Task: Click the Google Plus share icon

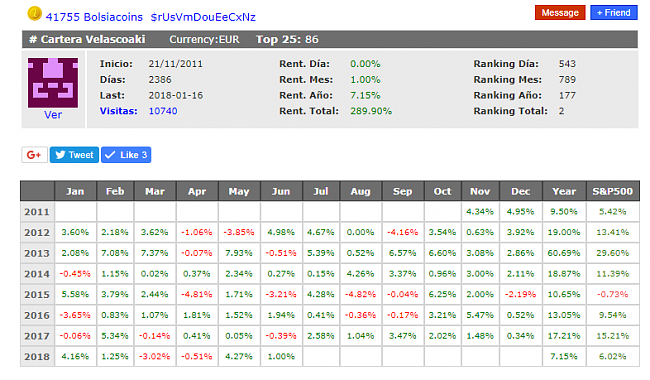Action: coord(34,155)
